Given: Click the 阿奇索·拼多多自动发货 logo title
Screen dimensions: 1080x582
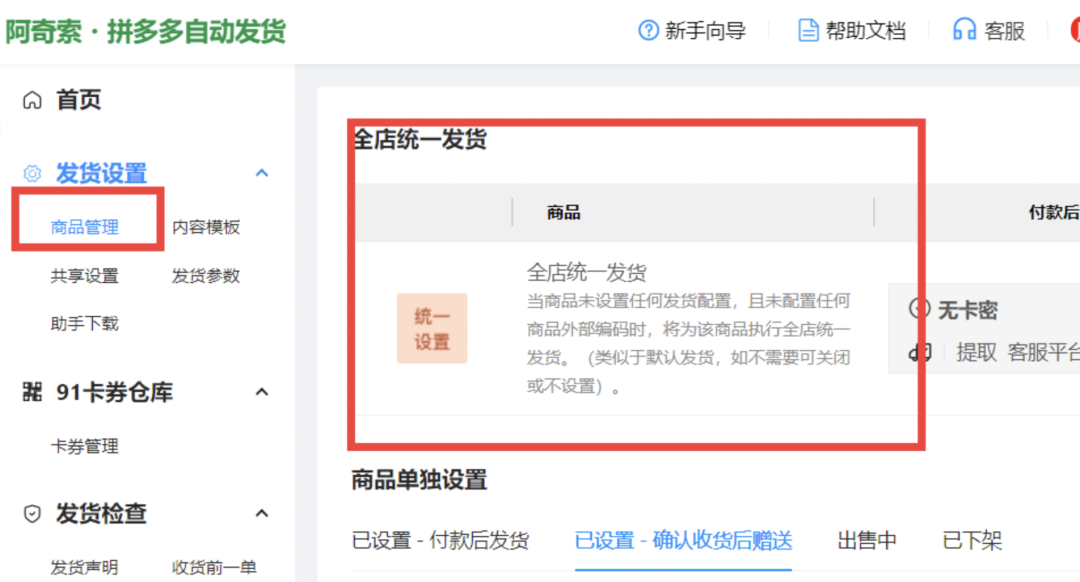Looking at the screenshot, I should point(145,32).
